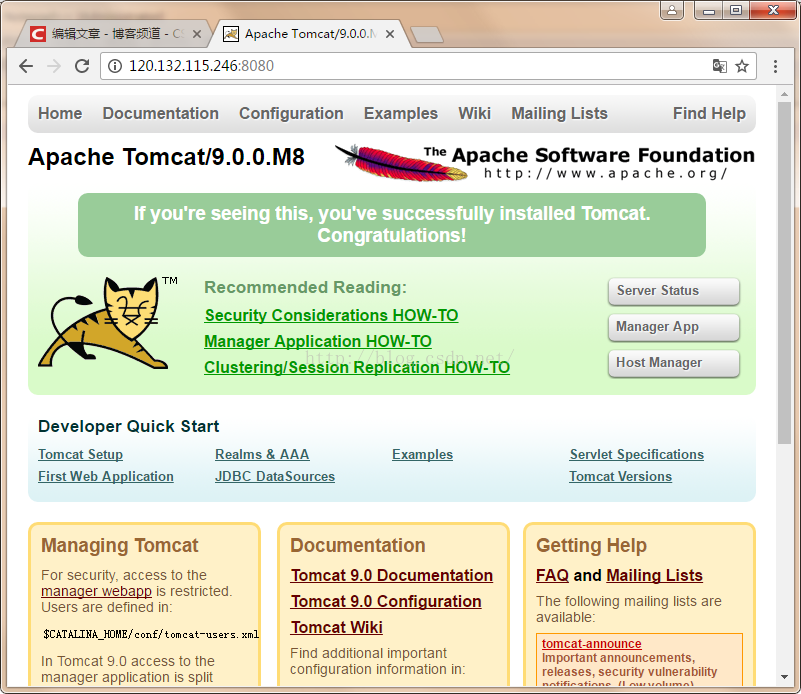Open a new tab
801x694 pixels.
pos(427,35)
